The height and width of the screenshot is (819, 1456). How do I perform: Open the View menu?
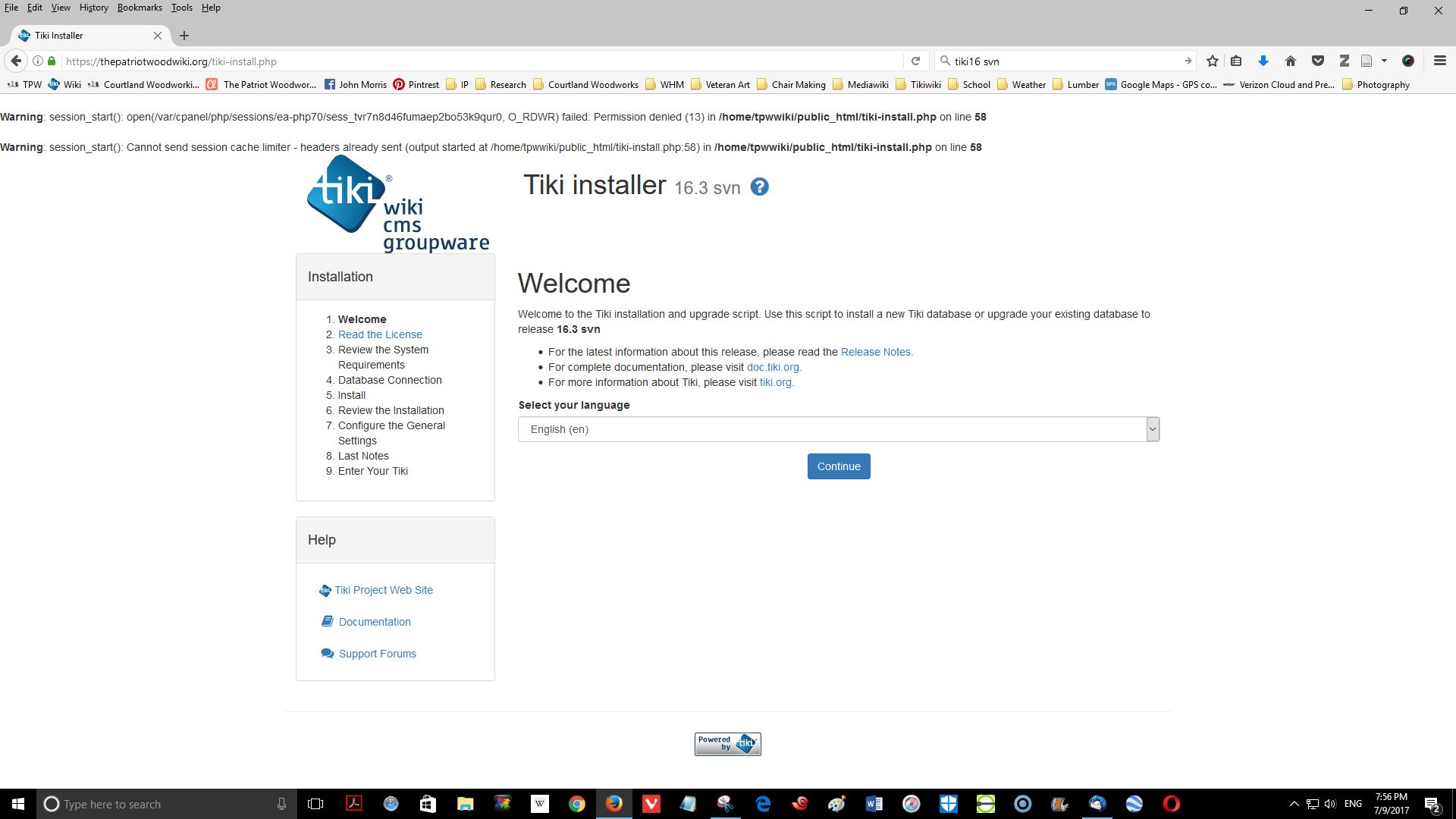pyautogui.click(x=61, y=8)
